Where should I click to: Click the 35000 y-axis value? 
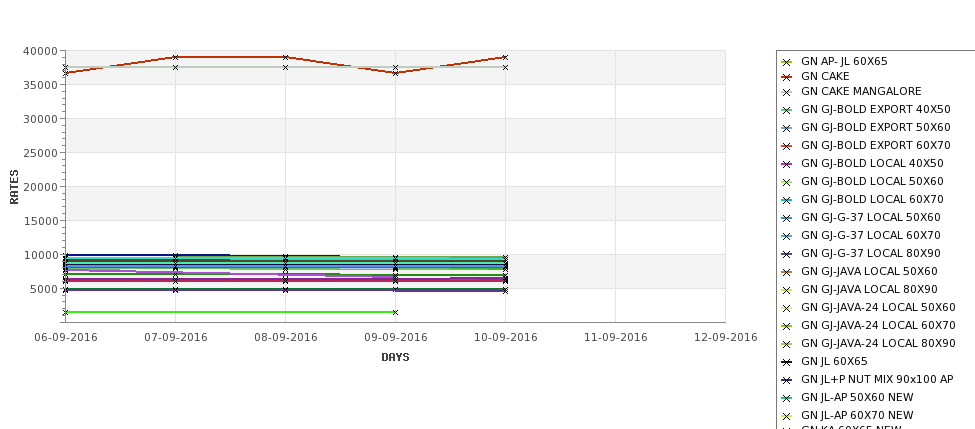click(41, 85)
